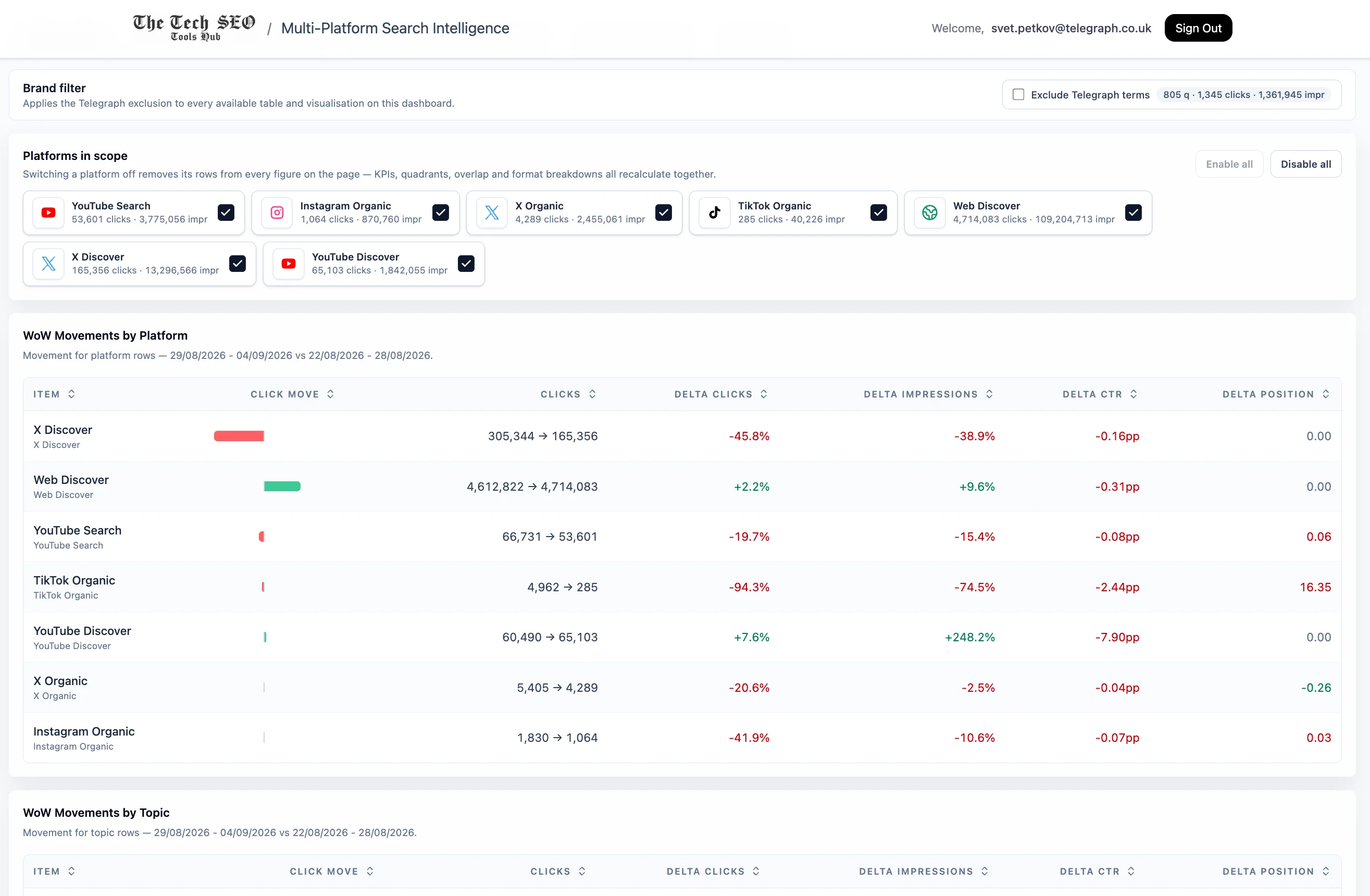
Task: Sort topic table by Item column
Action: [54, 871]
